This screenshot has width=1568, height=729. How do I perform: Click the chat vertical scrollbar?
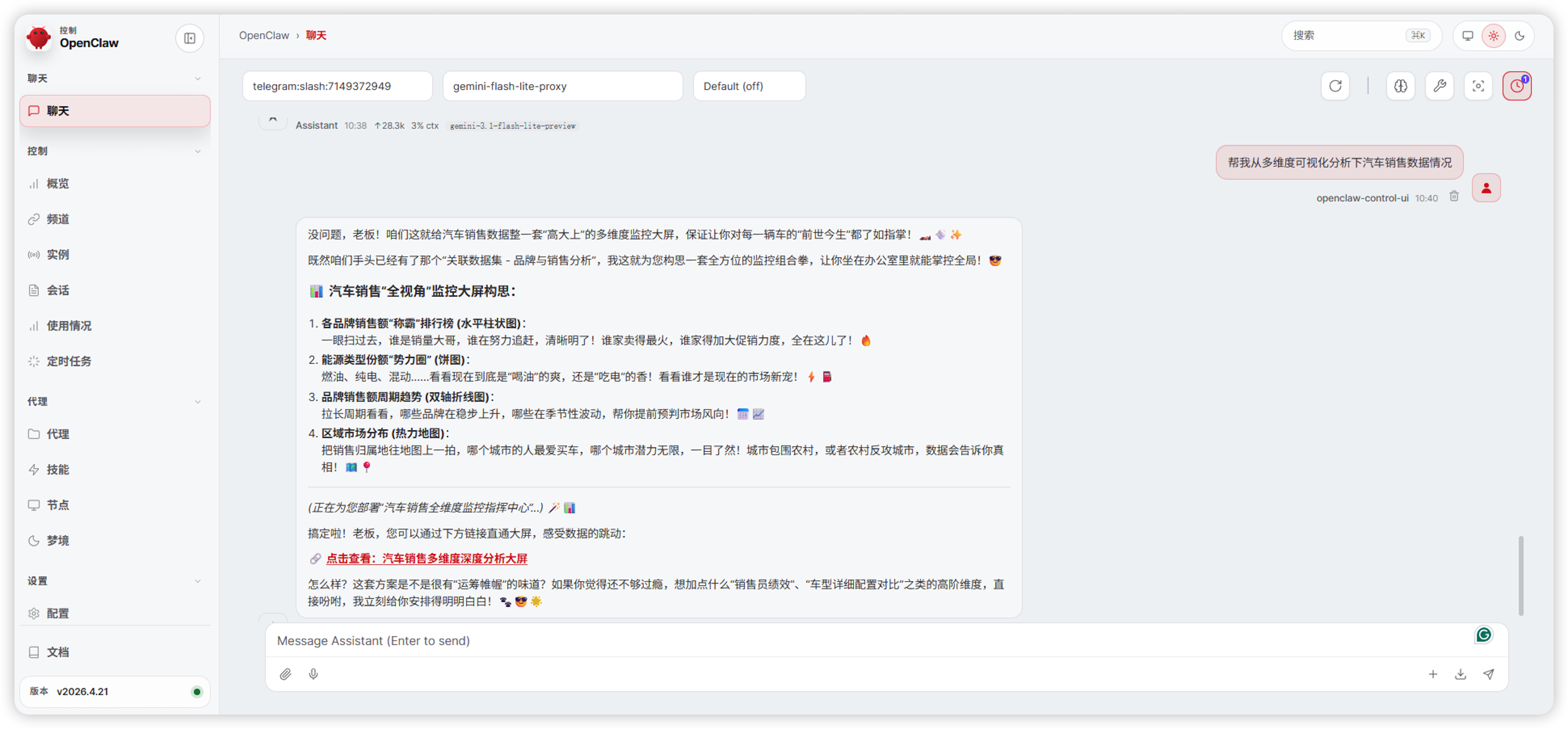click(x=1521, y=575)
